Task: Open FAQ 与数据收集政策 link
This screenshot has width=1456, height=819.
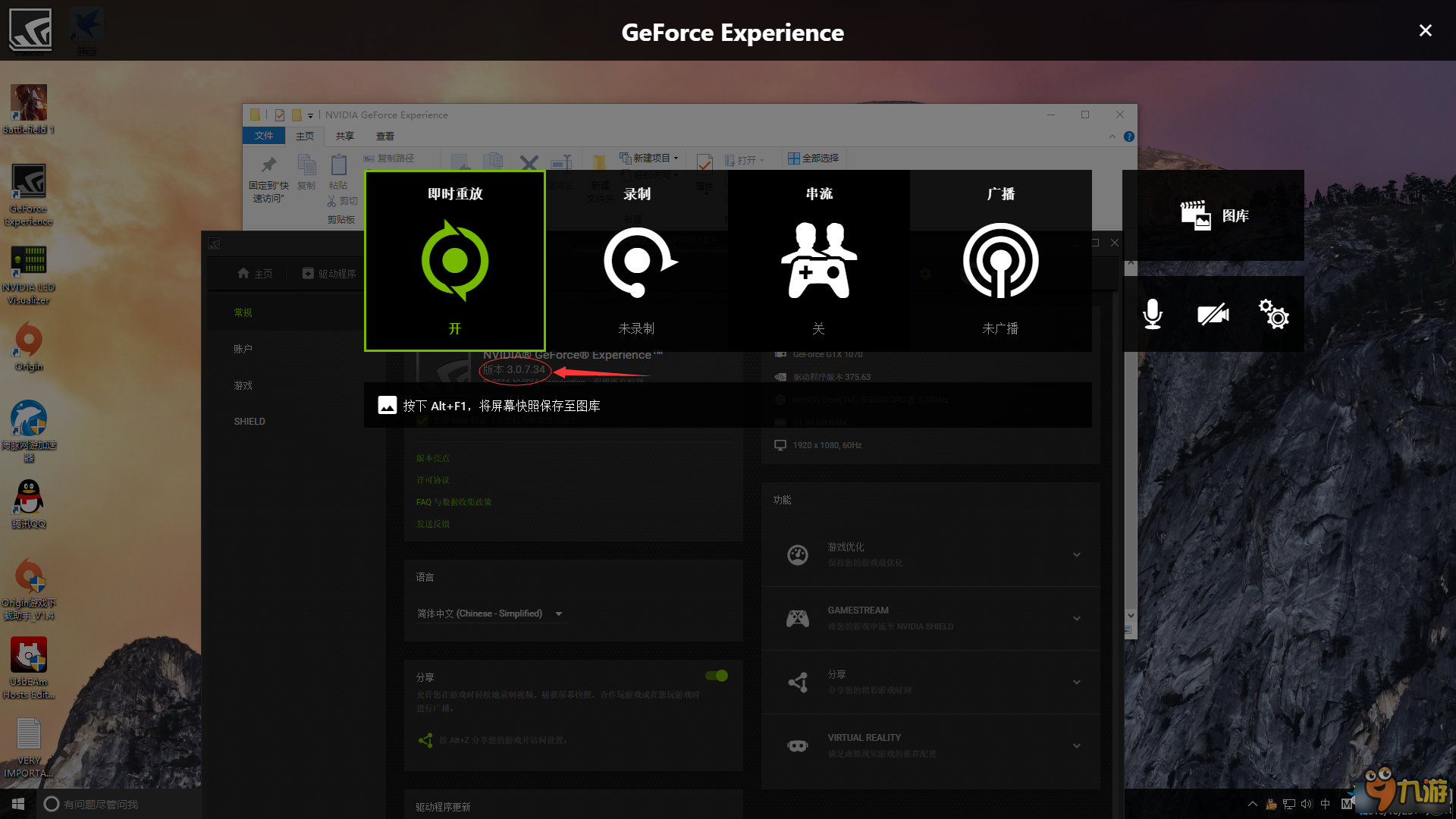Action: pyautogui.click(x=453, y=502)
